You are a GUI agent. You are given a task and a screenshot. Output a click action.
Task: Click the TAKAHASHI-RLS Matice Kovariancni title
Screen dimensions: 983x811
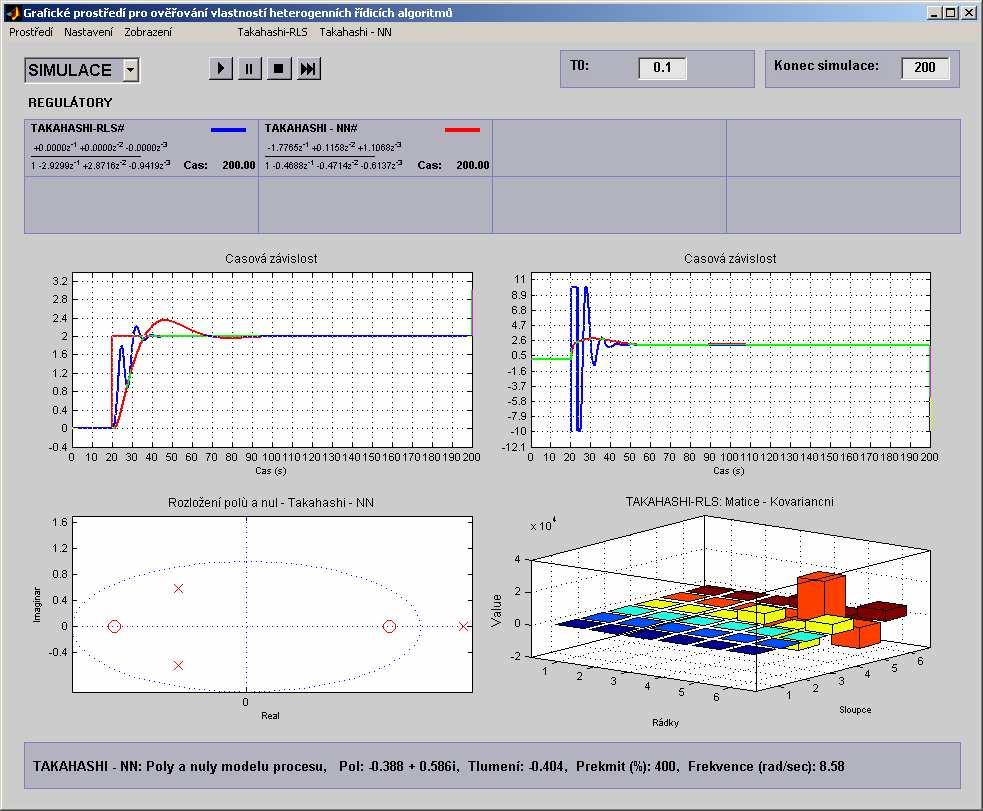pos(730,501)
